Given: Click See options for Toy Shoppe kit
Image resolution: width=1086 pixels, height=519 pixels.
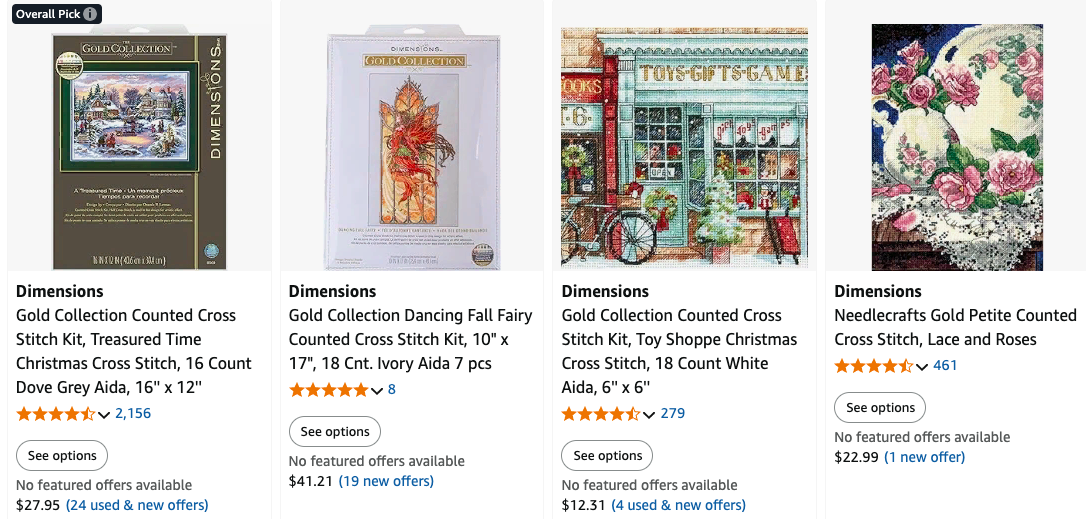Looking at the screenshot, I should (607, 456).
